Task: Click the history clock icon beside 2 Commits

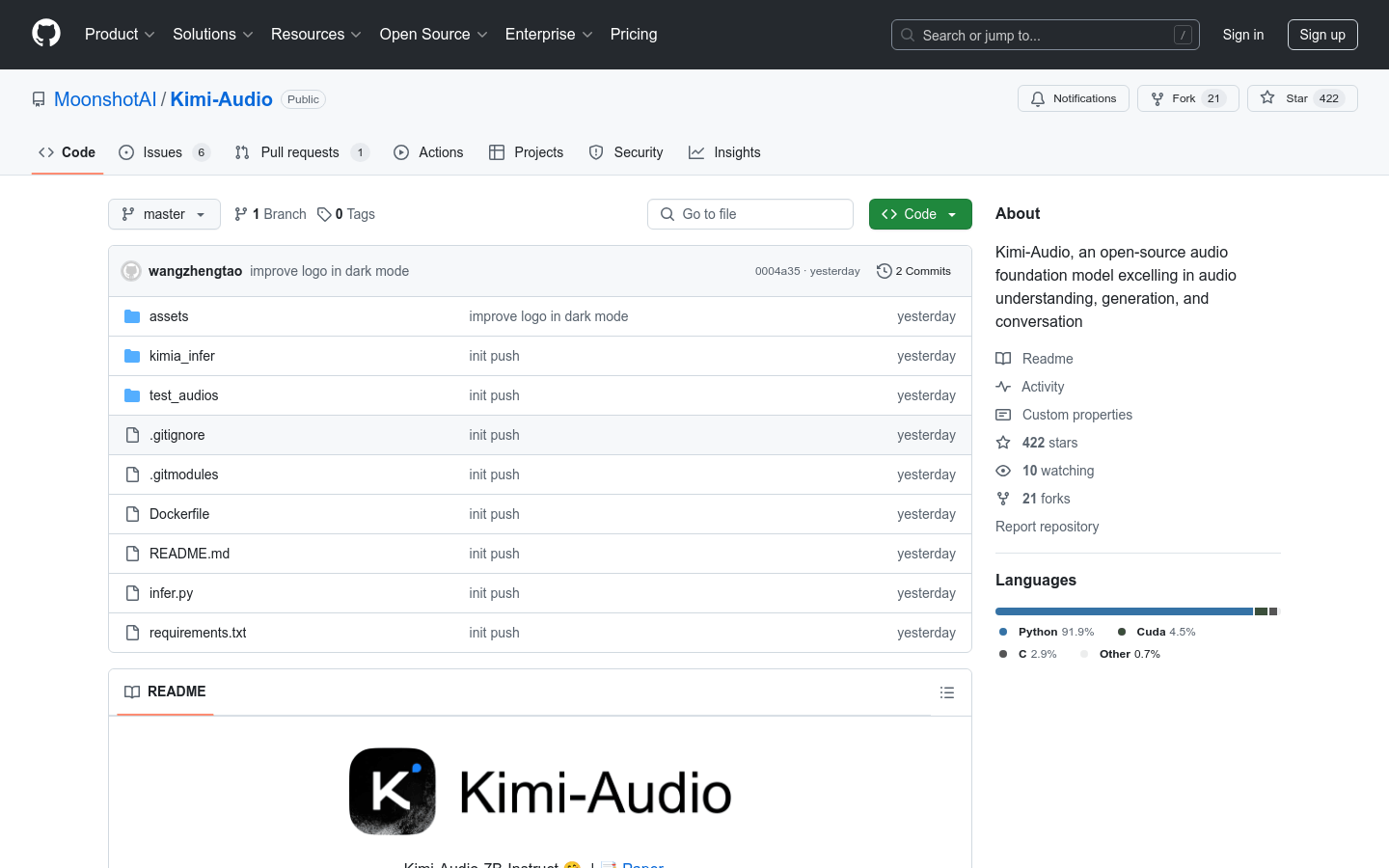Action: (884, 271)
